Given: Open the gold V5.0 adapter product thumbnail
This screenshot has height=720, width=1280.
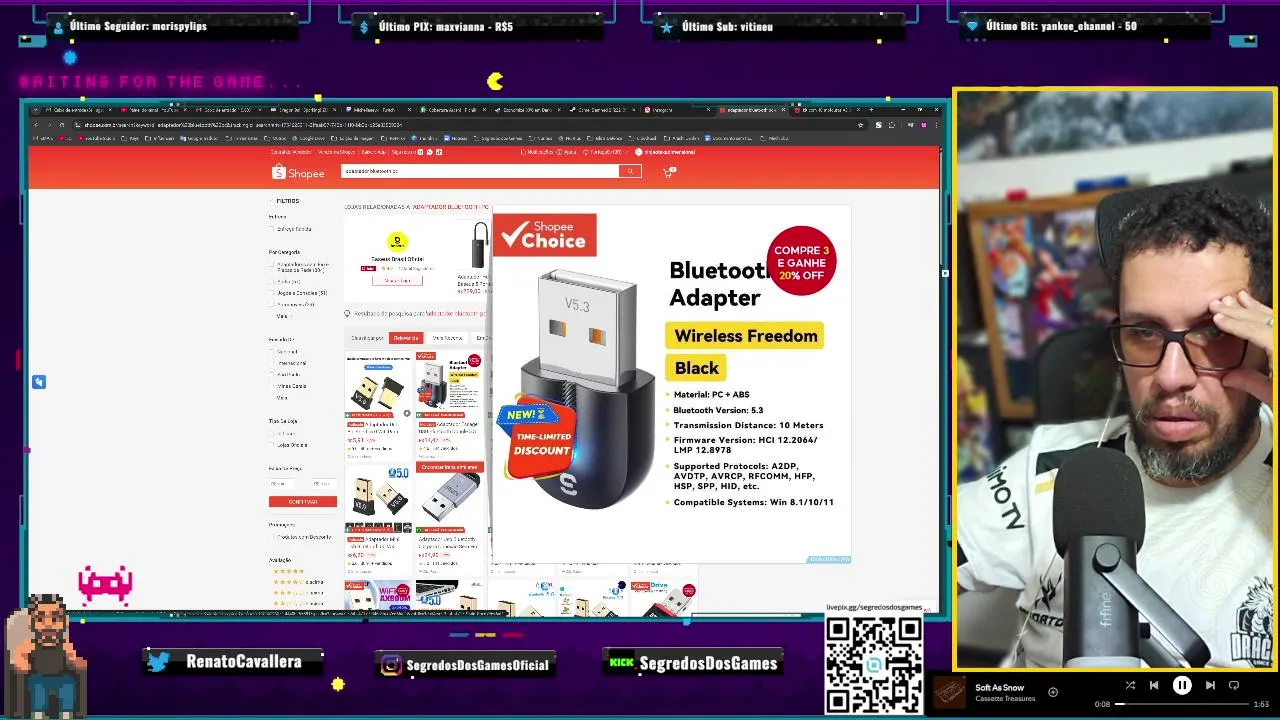Looking at the screenshot, I should point(378,497).
